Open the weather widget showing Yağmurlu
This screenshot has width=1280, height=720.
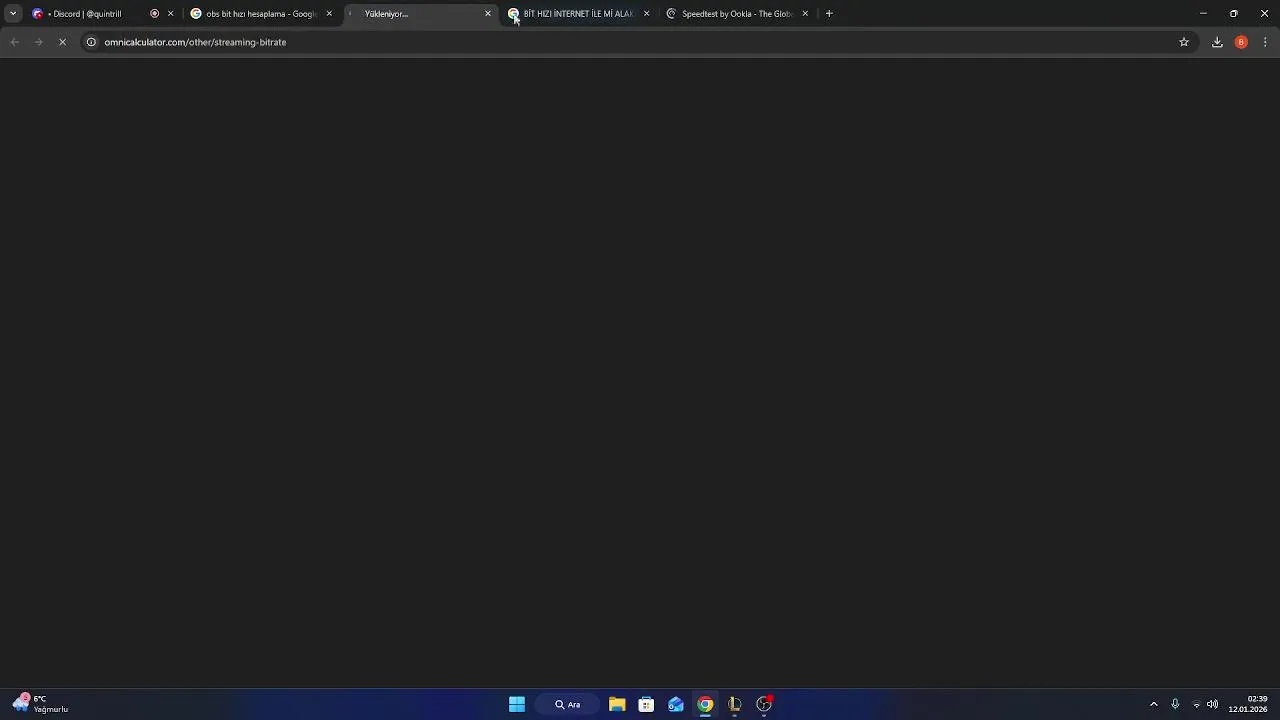(x=40, y=704)
